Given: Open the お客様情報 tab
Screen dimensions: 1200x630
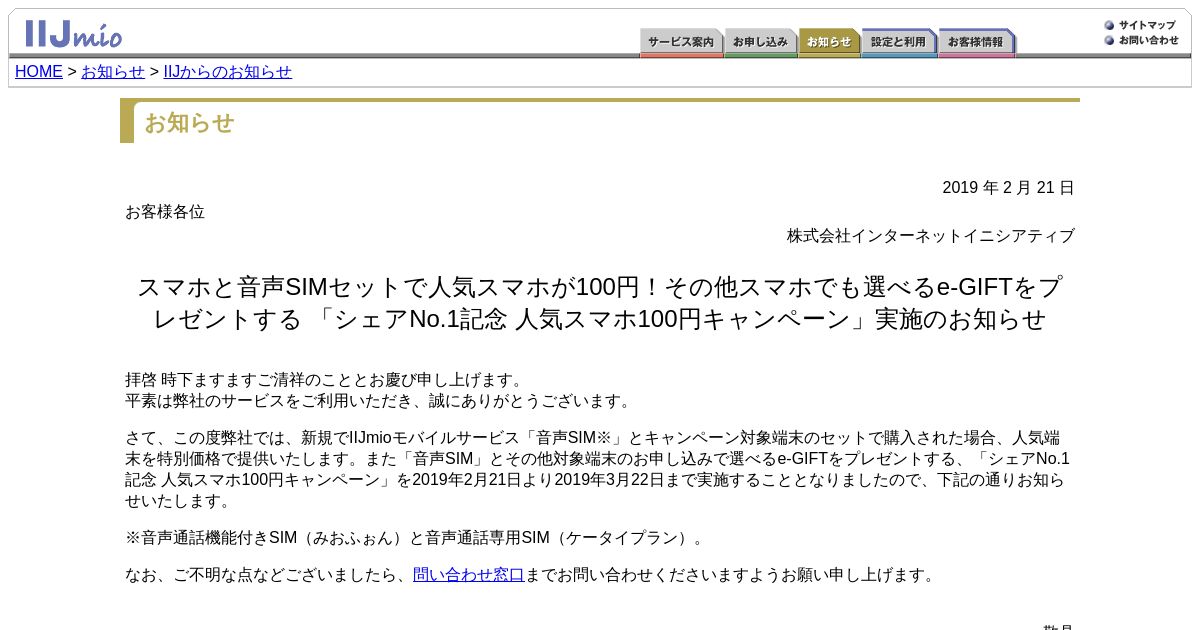Looking at the screenshot, I should [x=976, y=43].
